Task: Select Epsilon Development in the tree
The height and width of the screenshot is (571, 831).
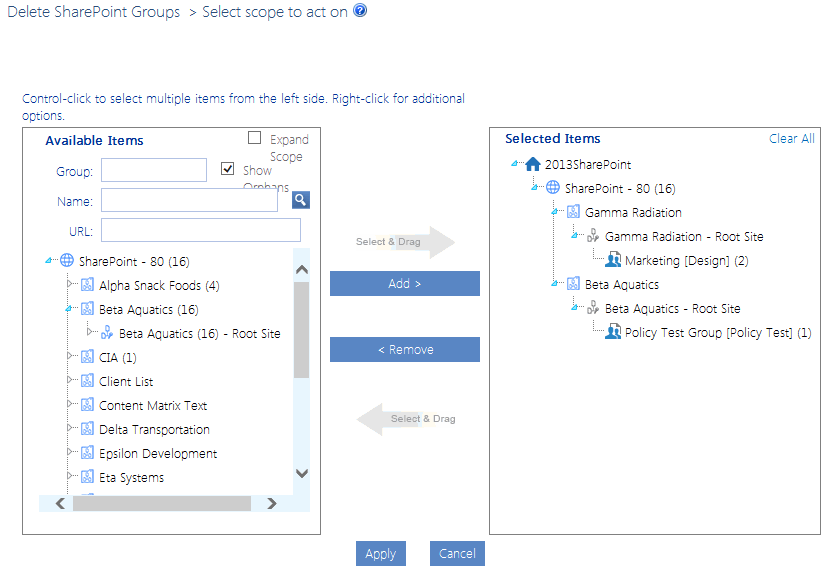Action: coord(158,454)
